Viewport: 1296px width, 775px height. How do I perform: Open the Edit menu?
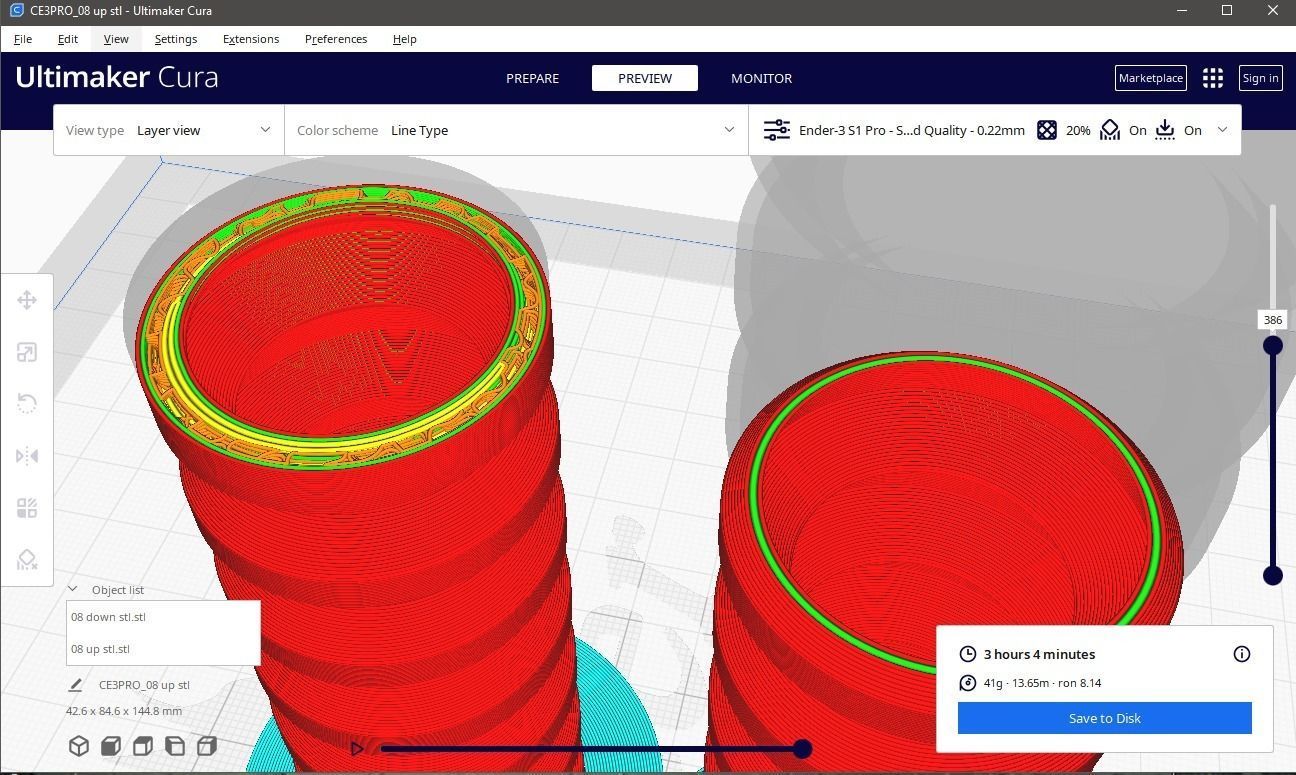(68, 39)
